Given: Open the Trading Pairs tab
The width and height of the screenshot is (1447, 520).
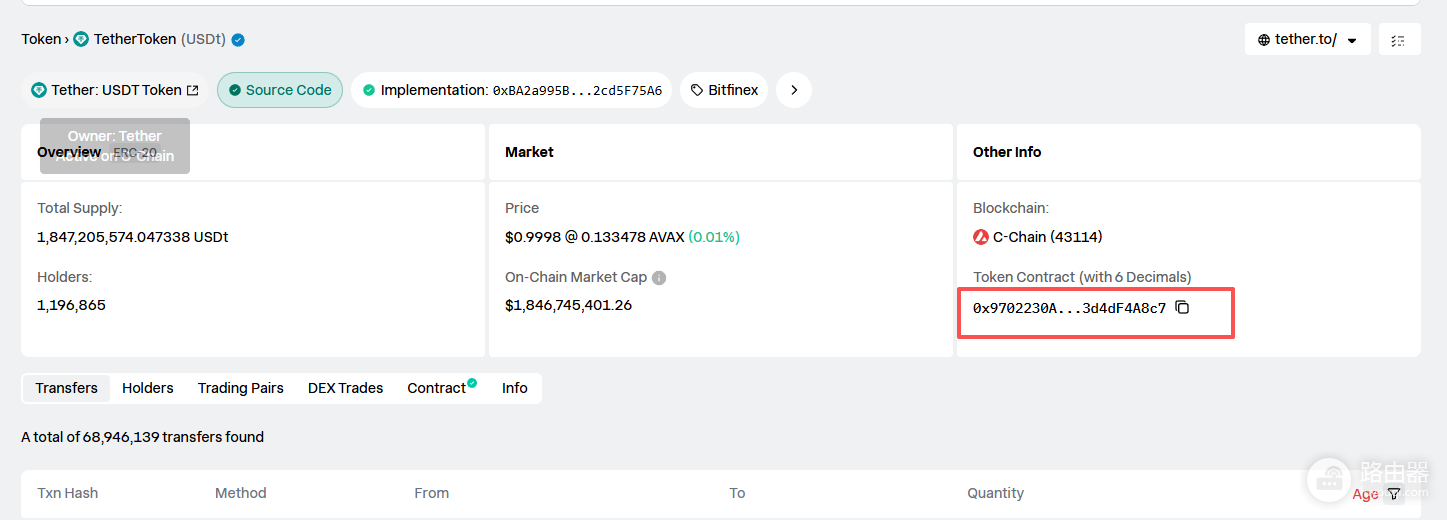Looking at the screenshot, I should click(241, 388).
